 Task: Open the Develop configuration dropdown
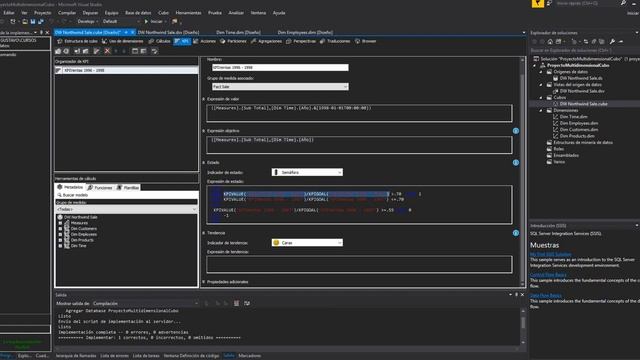[88, 21]
